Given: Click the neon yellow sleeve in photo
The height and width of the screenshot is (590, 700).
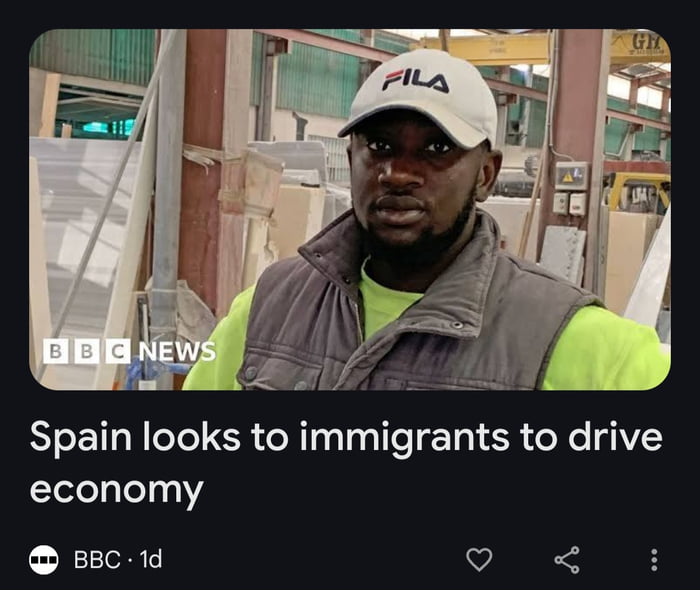Looking at the screenshot, I should click(x=607, y=348).
